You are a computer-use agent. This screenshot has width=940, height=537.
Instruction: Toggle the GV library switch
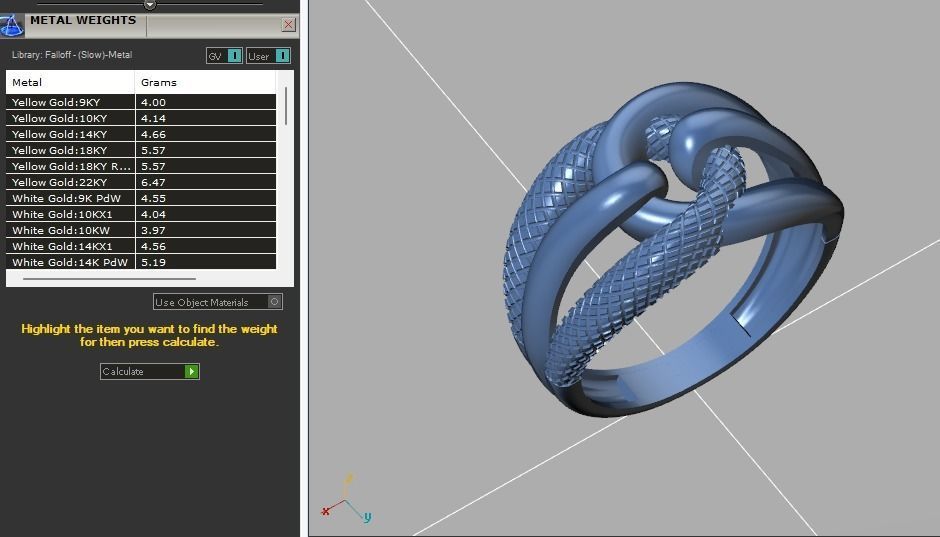pos(224,56)
